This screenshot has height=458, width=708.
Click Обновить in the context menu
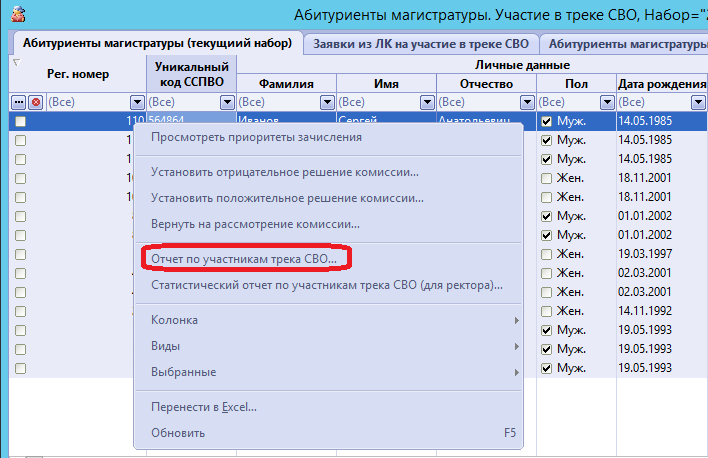click(x=328, y=433)
